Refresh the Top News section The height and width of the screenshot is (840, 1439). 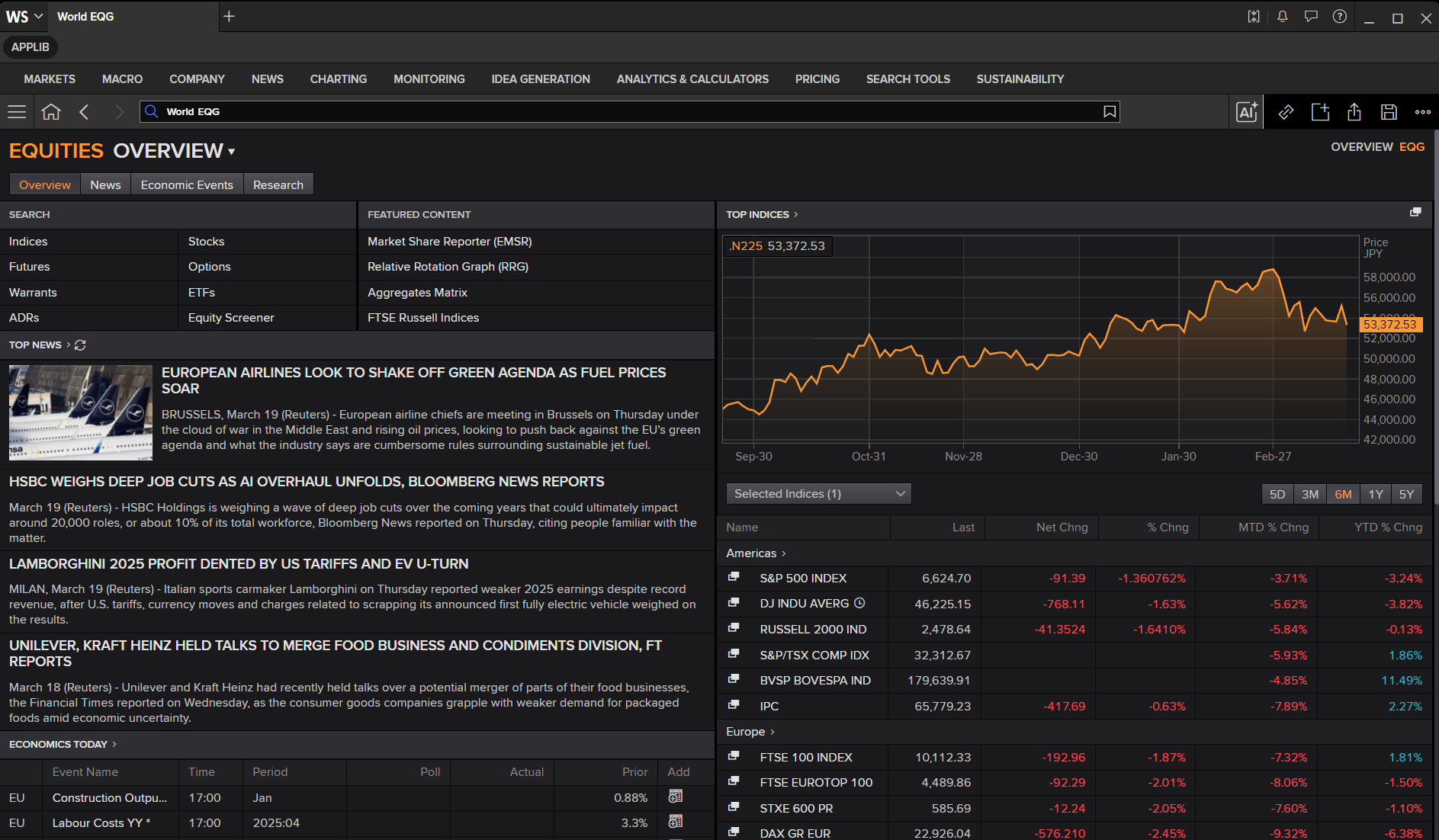[x=80, y=345]
